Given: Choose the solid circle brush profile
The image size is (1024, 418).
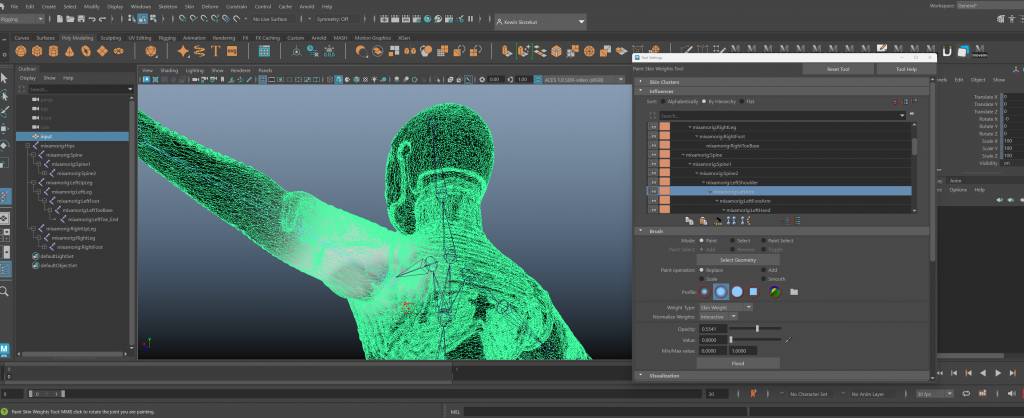Looking at the screenshot, I should point(737,291).
